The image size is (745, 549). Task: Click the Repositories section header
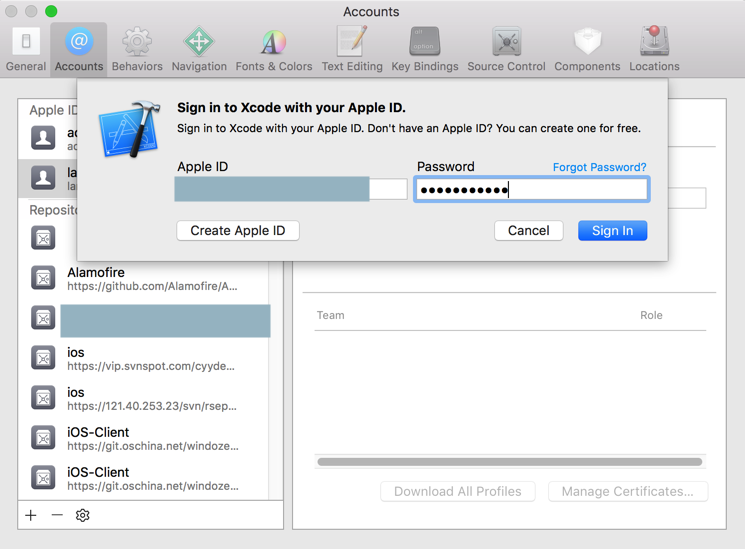(x=53, y=210)
